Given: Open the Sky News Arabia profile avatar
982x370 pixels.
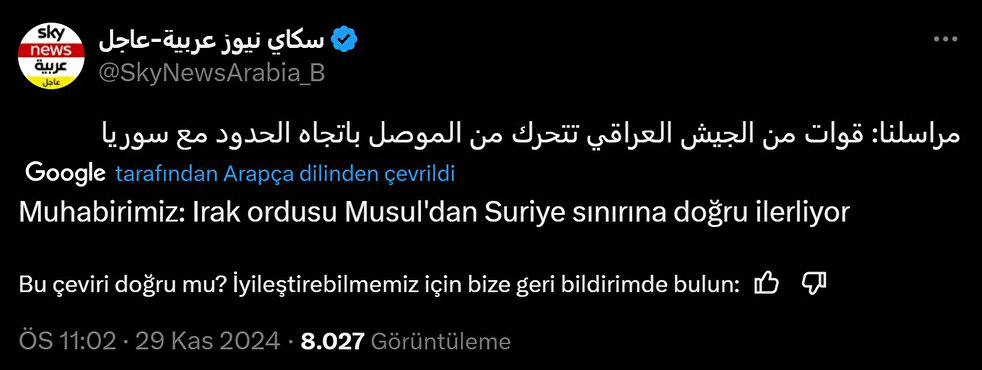Looking at the screenshot, I should pos(51,56).
